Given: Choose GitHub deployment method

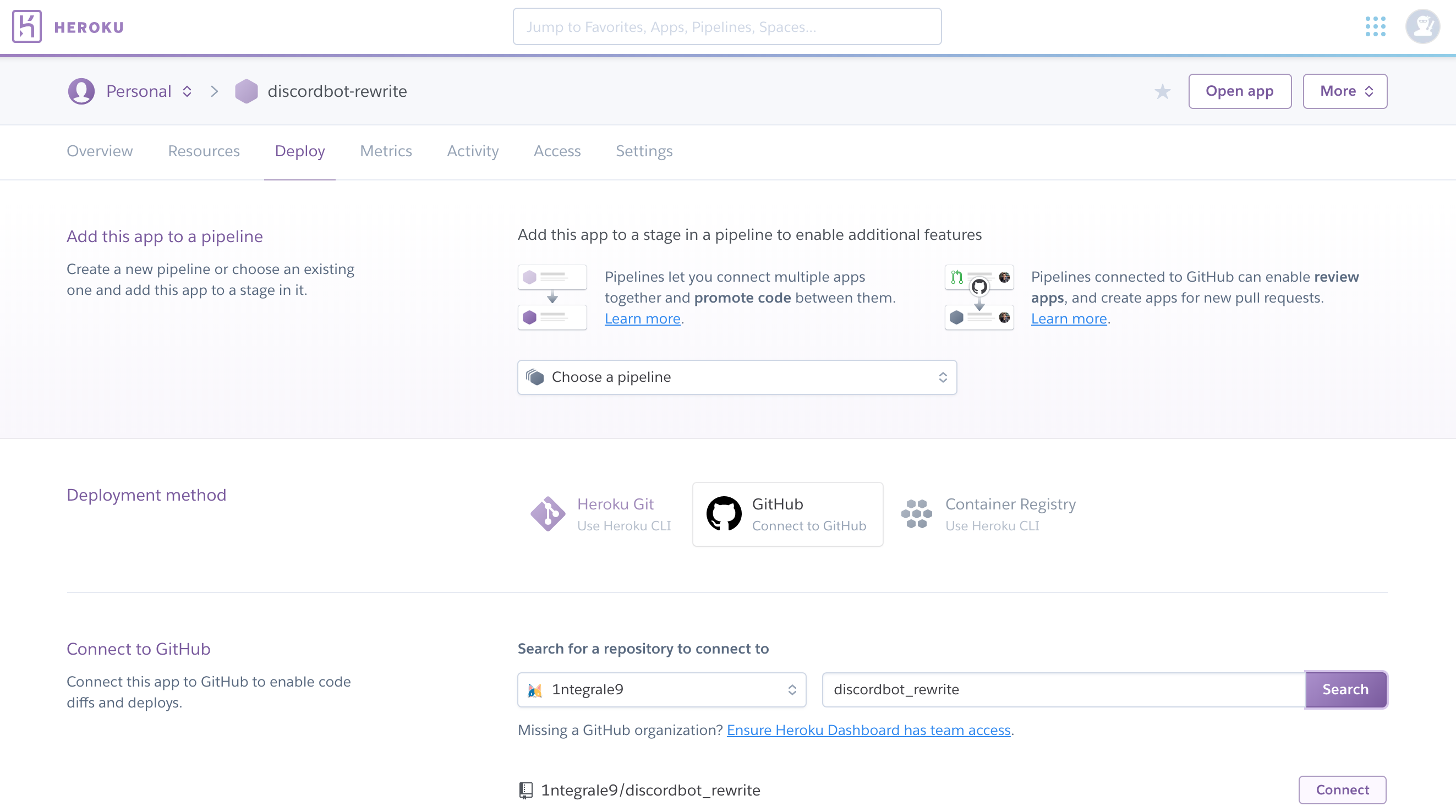Looking at the screenshot, I should click(787, 514).
